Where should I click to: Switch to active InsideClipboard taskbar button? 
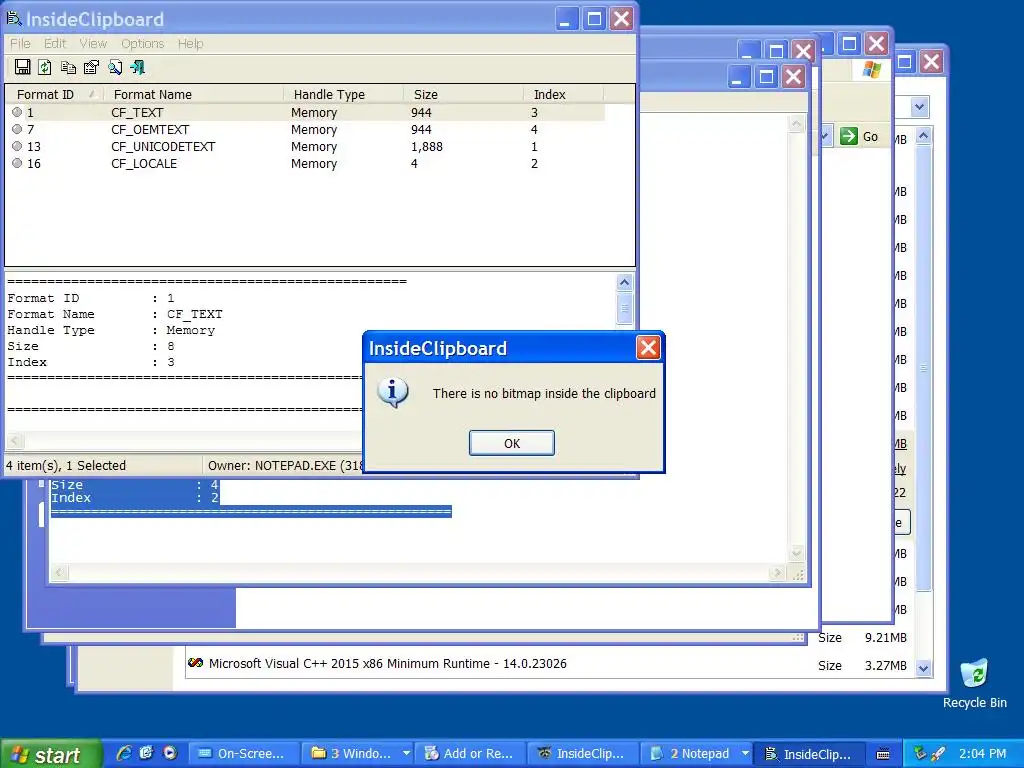coord(808,754)
